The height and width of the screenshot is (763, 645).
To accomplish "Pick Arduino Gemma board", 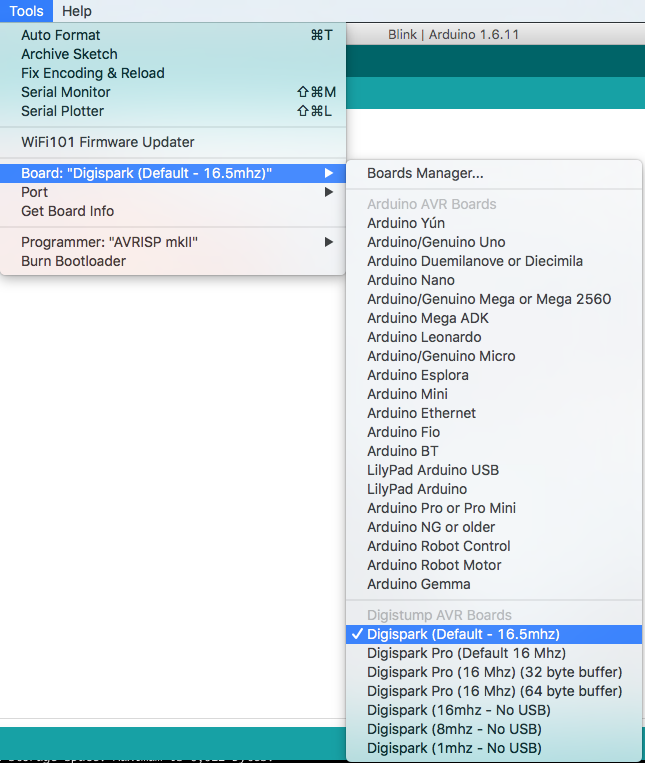I will pos(494,584).
